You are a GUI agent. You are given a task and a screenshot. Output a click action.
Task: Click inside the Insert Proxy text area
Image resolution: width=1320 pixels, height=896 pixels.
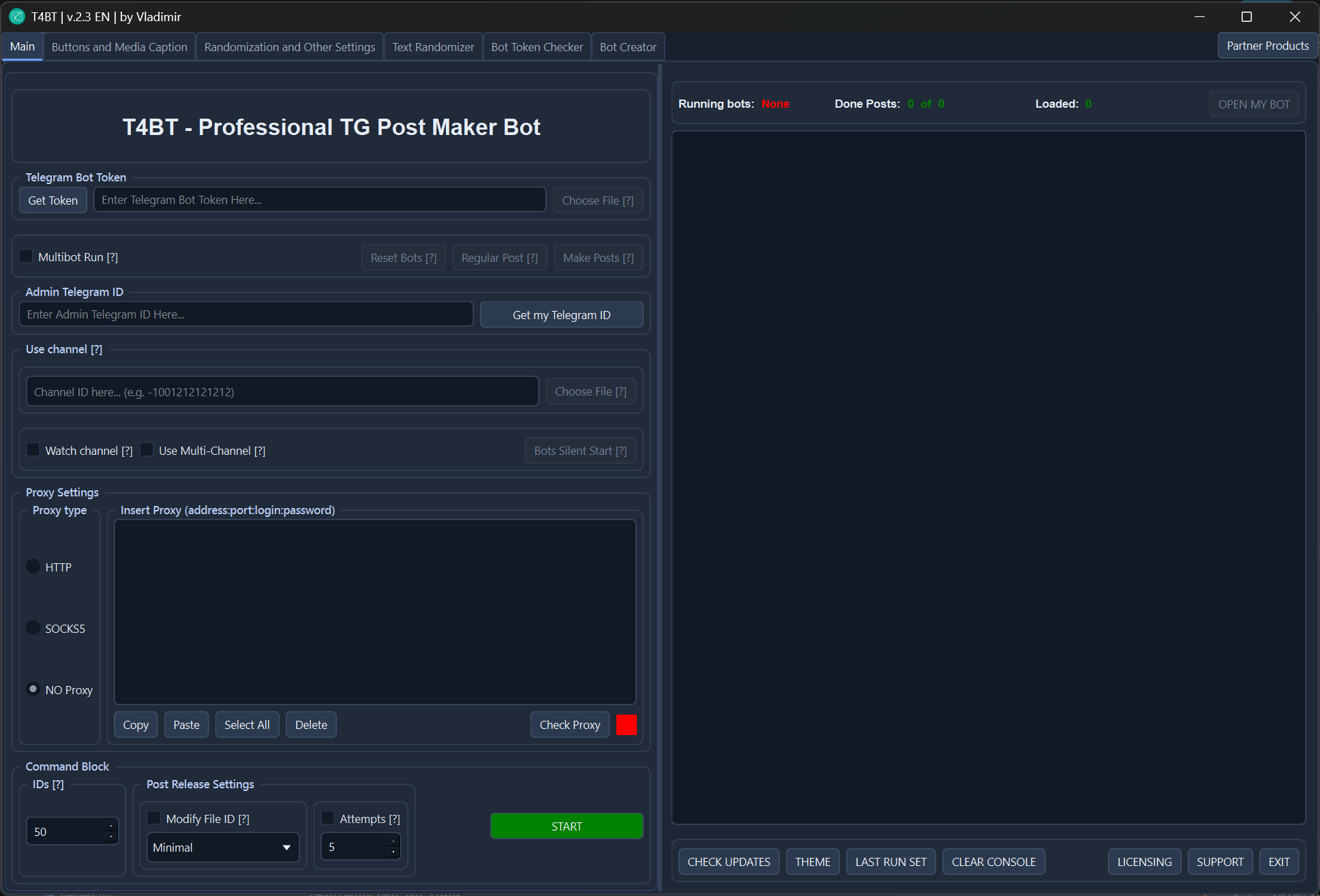click(x=375, y=612)
